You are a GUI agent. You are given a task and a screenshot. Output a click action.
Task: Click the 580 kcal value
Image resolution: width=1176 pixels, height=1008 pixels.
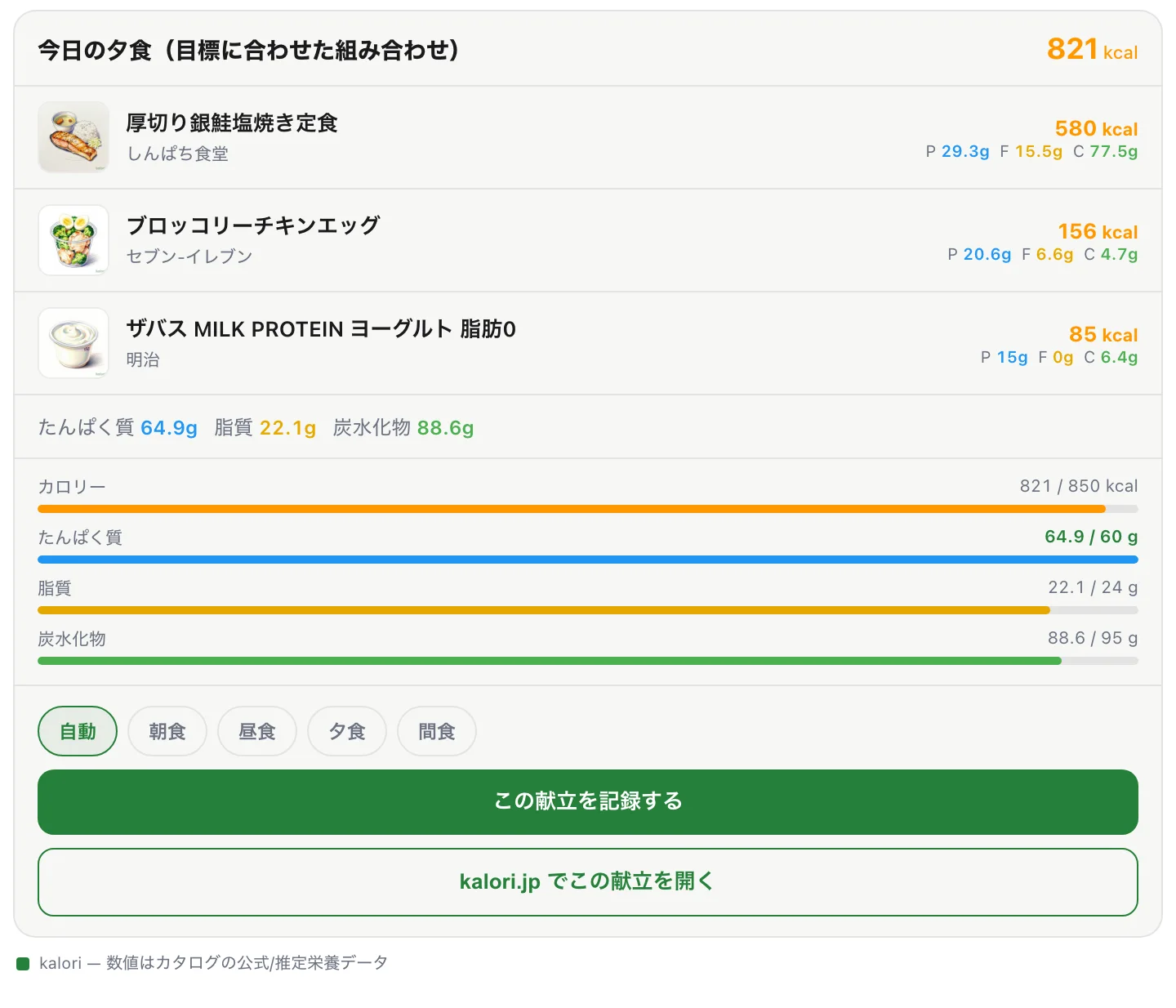point(1096,128)
